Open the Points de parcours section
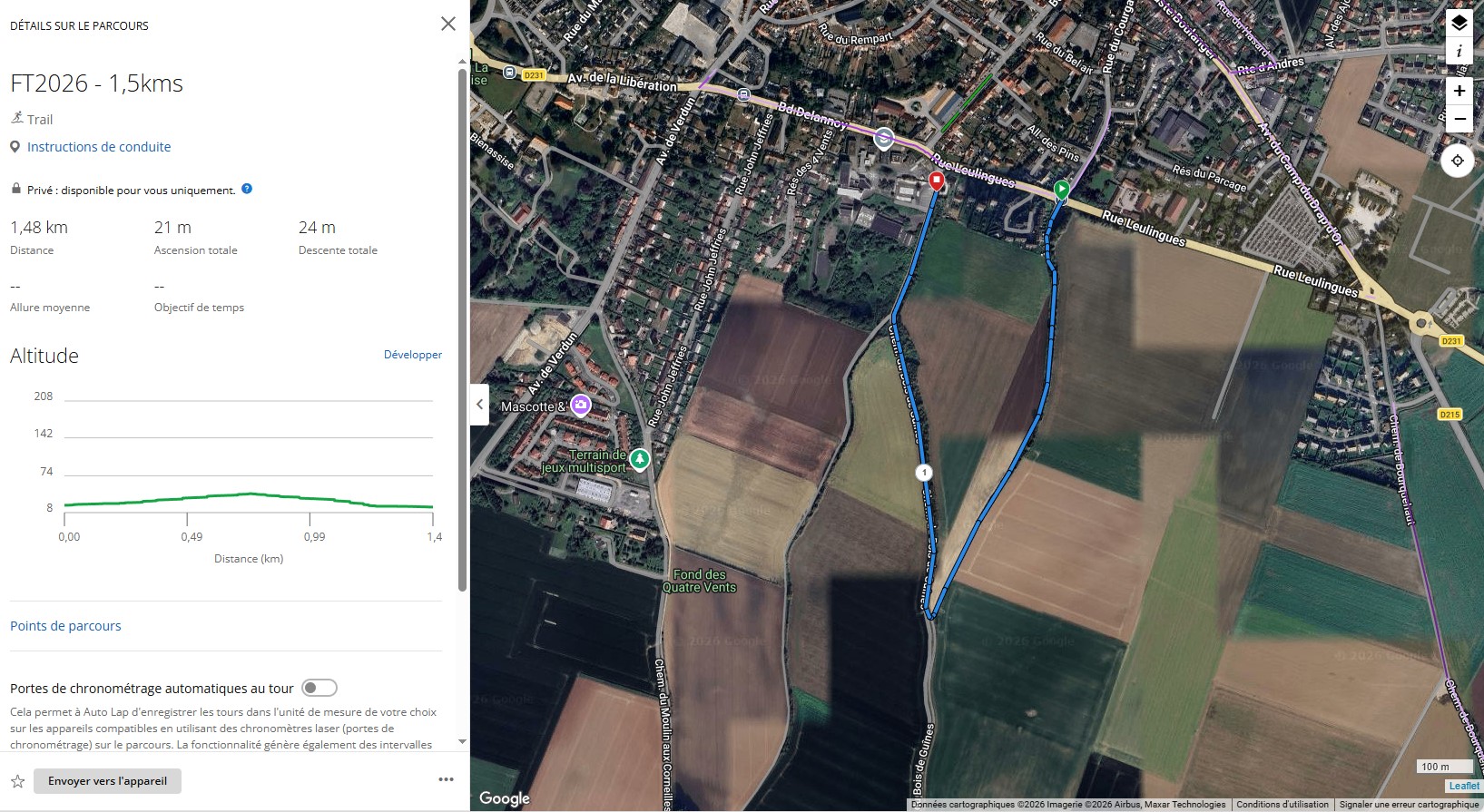This screenshot has width=1484, height=812. [x=65, y=626]
